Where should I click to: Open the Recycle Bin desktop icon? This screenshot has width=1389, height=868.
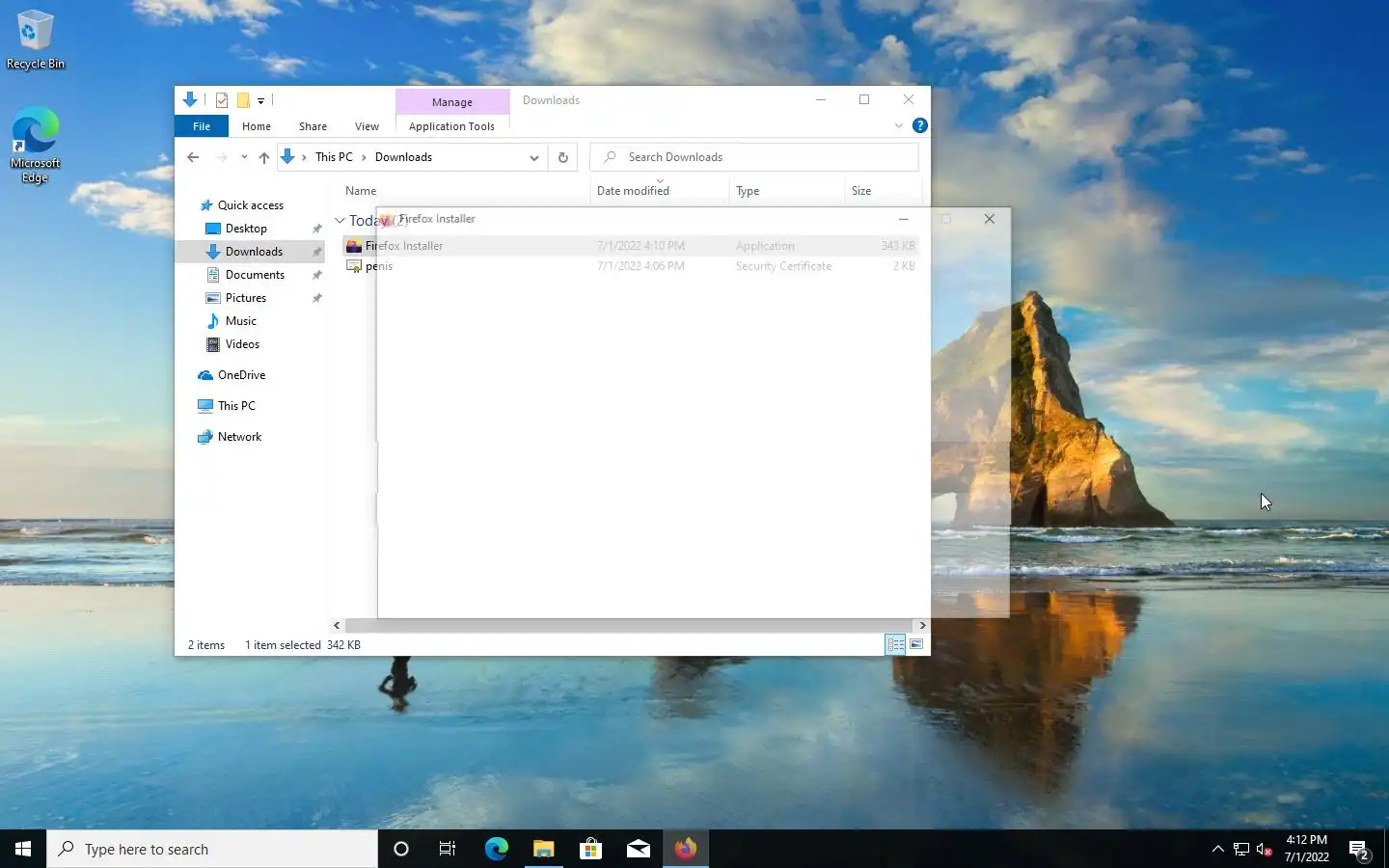[x=35, y=41]
